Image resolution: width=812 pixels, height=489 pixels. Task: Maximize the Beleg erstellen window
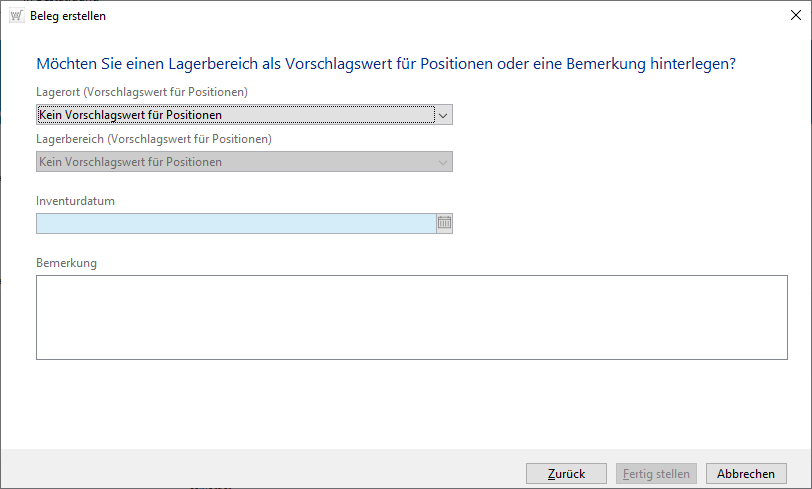click(x=750, y=16)
